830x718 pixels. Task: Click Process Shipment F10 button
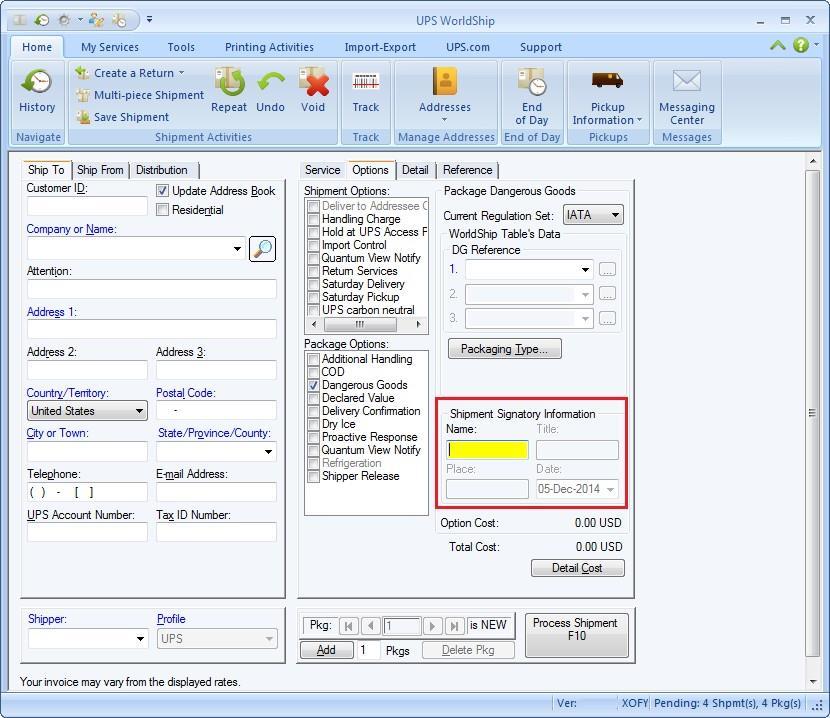click(x=576, y=635)
